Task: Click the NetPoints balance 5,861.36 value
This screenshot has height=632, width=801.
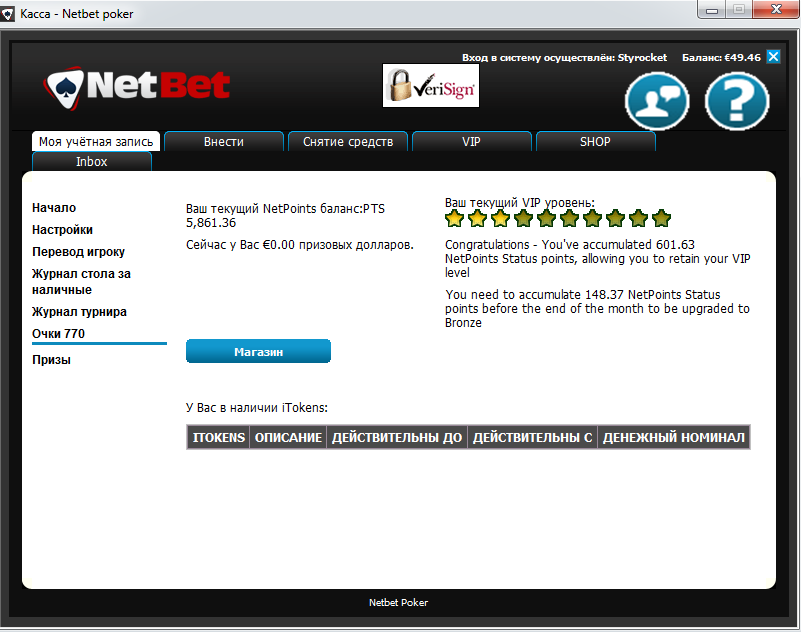Action: point(211,223)
